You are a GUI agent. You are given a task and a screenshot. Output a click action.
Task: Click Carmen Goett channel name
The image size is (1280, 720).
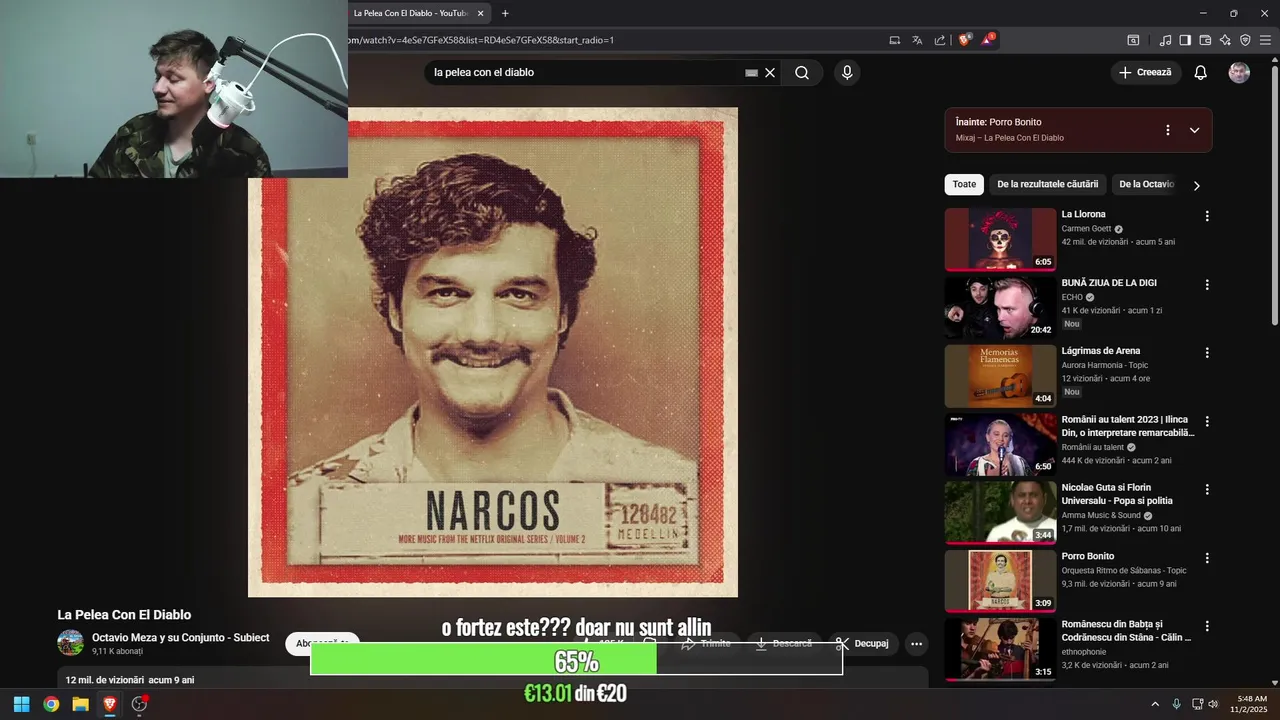point(1086,229)
